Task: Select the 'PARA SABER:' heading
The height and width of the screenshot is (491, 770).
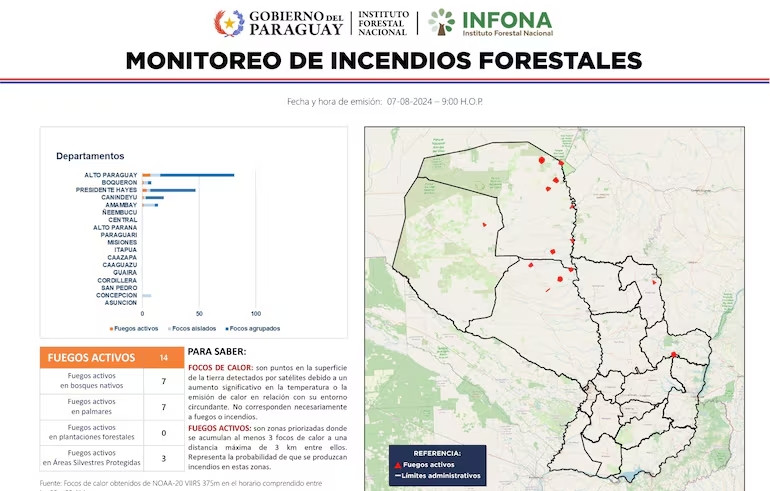Action: pyautogui.click(x=217, y=352)
